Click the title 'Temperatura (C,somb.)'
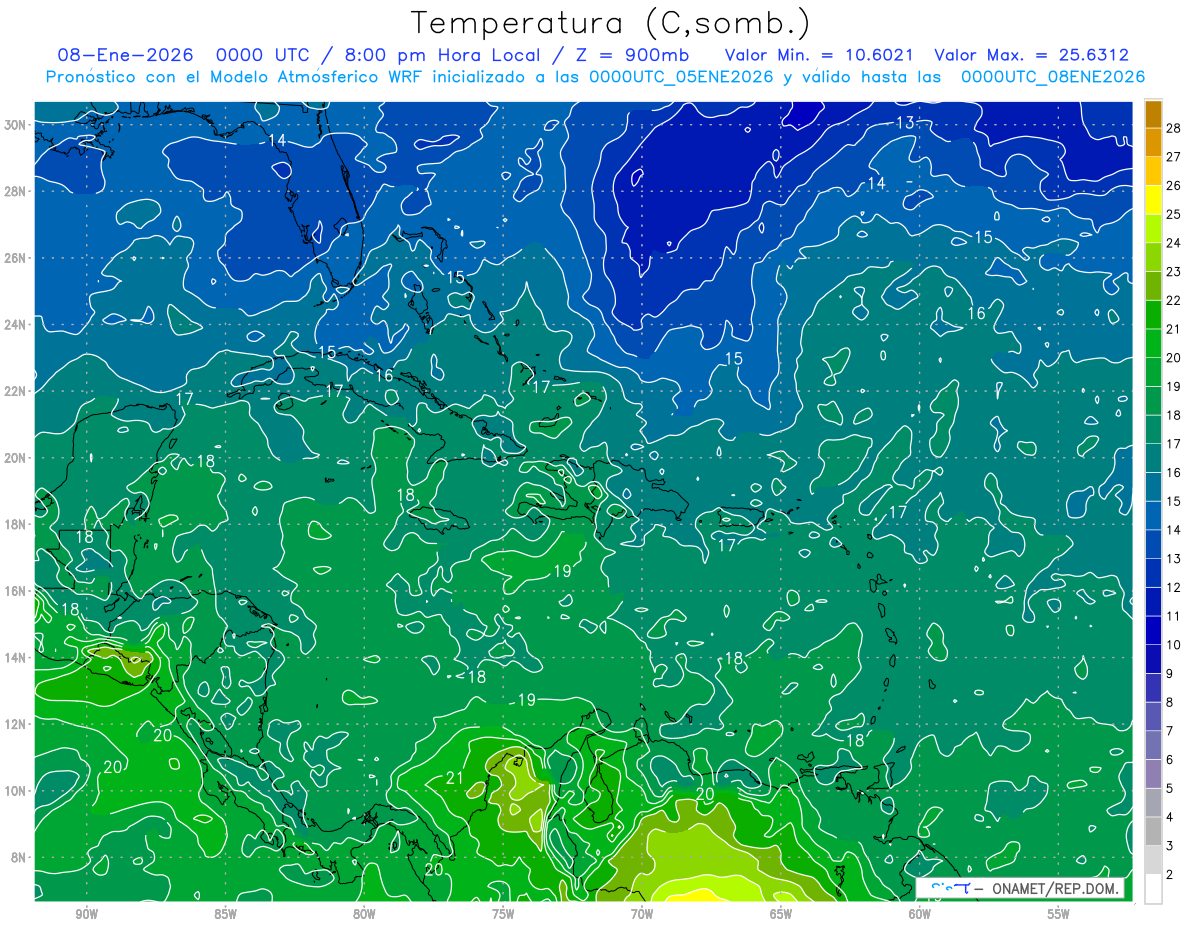 click(610, 22)
